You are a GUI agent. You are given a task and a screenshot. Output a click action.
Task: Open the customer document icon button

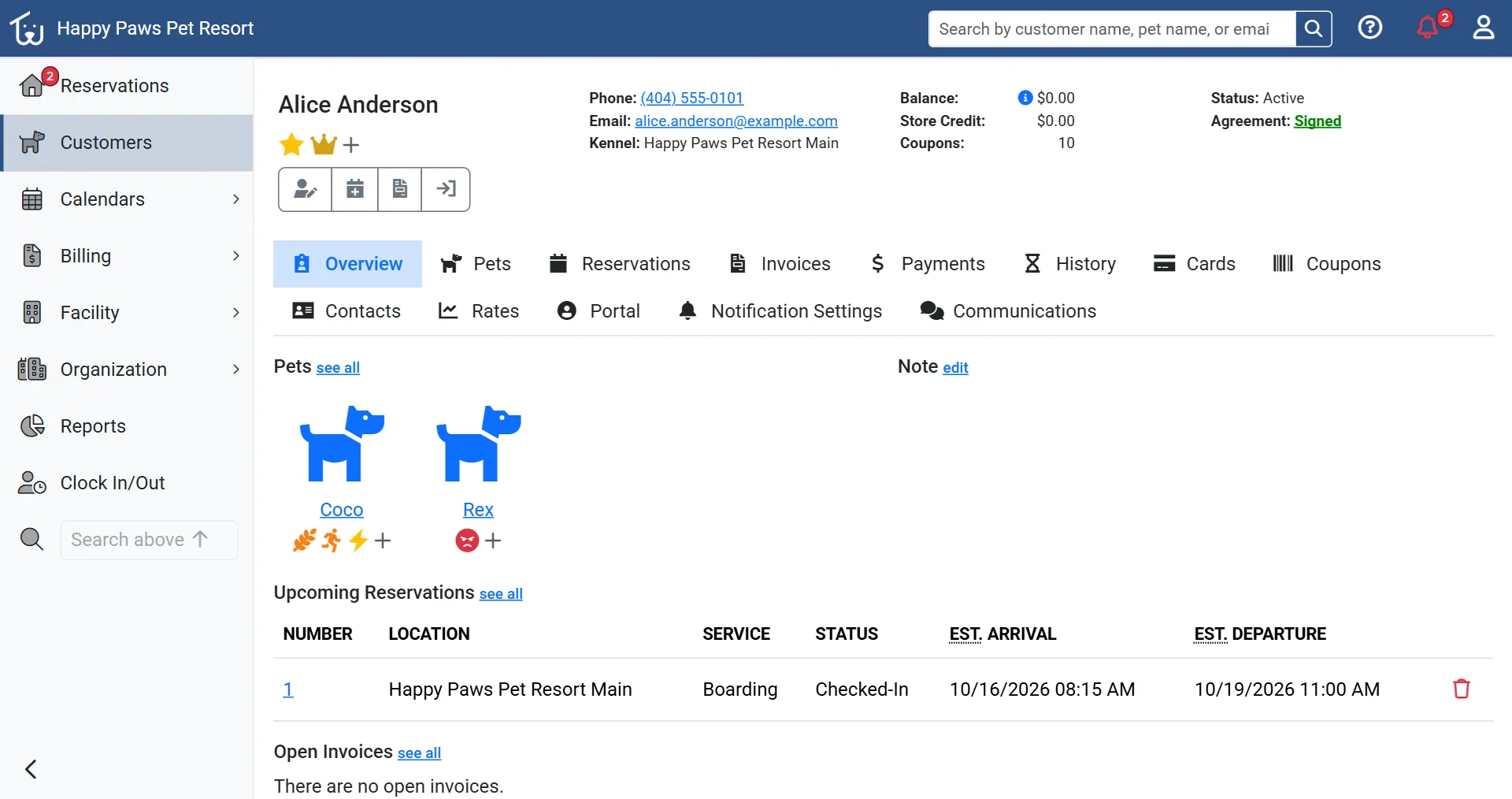click(x=400, y=189)
